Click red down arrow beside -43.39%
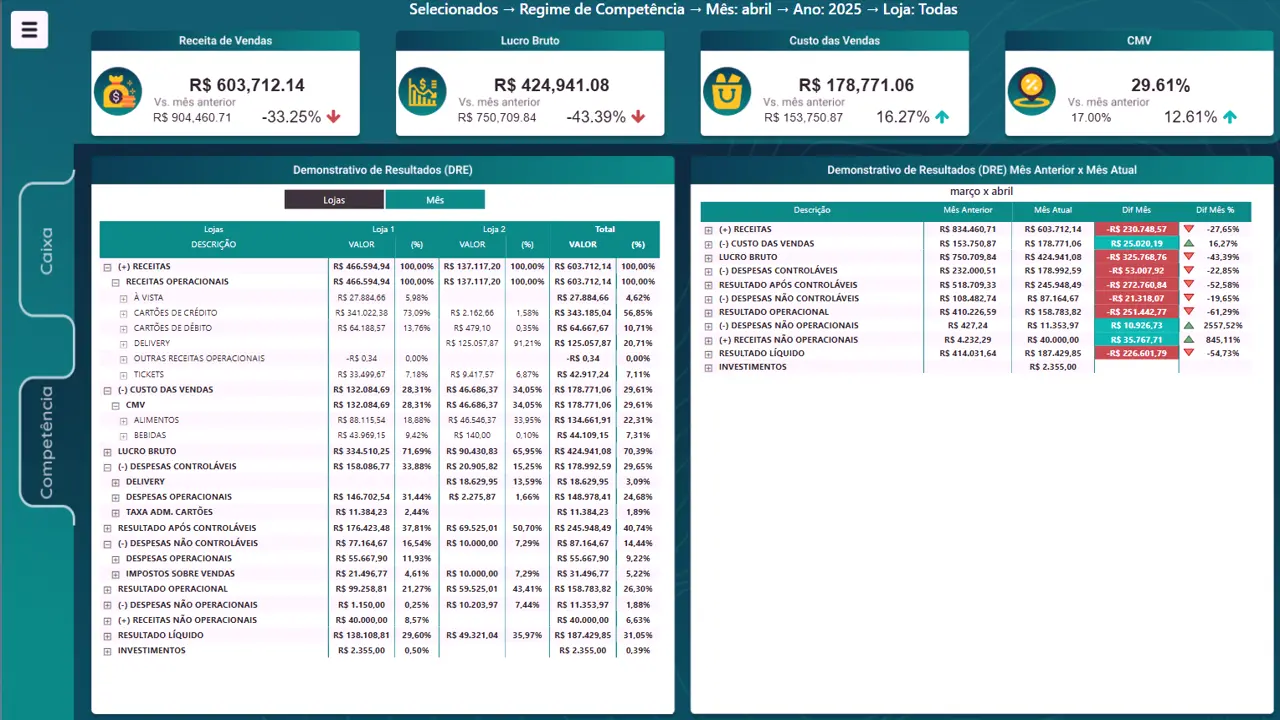Image resolution: width=1280 pixels, height=720 pixels. coord(638,117)
